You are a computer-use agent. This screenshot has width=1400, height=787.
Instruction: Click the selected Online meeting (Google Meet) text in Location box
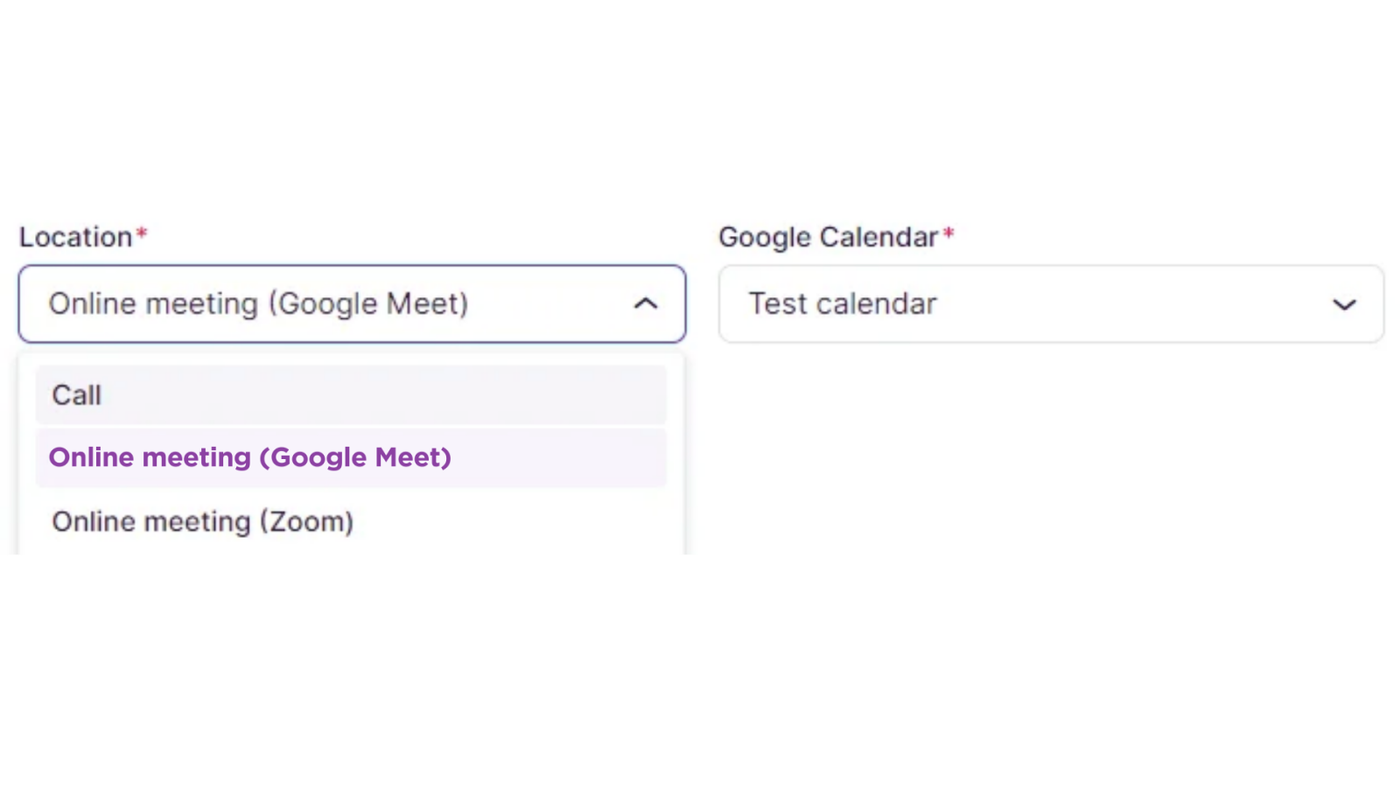tap(258, 304)
